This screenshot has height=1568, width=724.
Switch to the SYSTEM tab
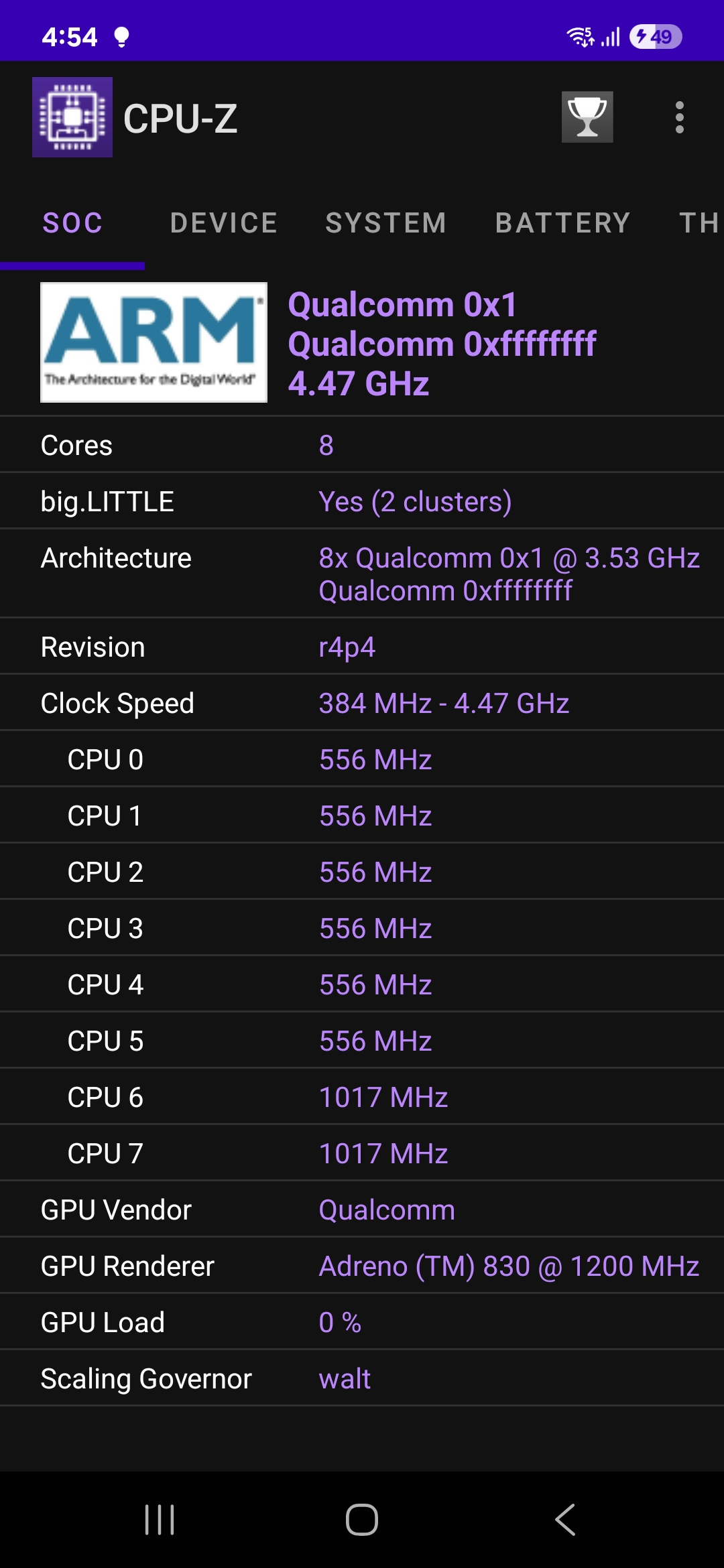coord(386,223)
